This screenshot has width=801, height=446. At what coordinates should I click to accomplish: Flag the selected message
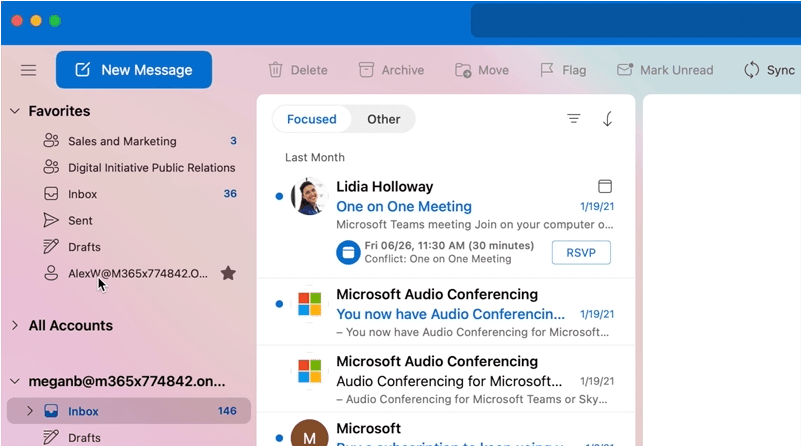coord(547,70)
